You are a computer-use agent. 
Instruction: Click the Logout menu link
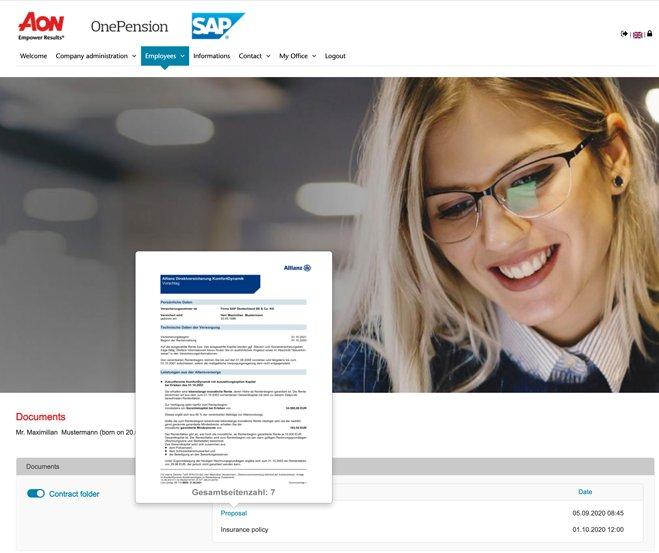335,56
